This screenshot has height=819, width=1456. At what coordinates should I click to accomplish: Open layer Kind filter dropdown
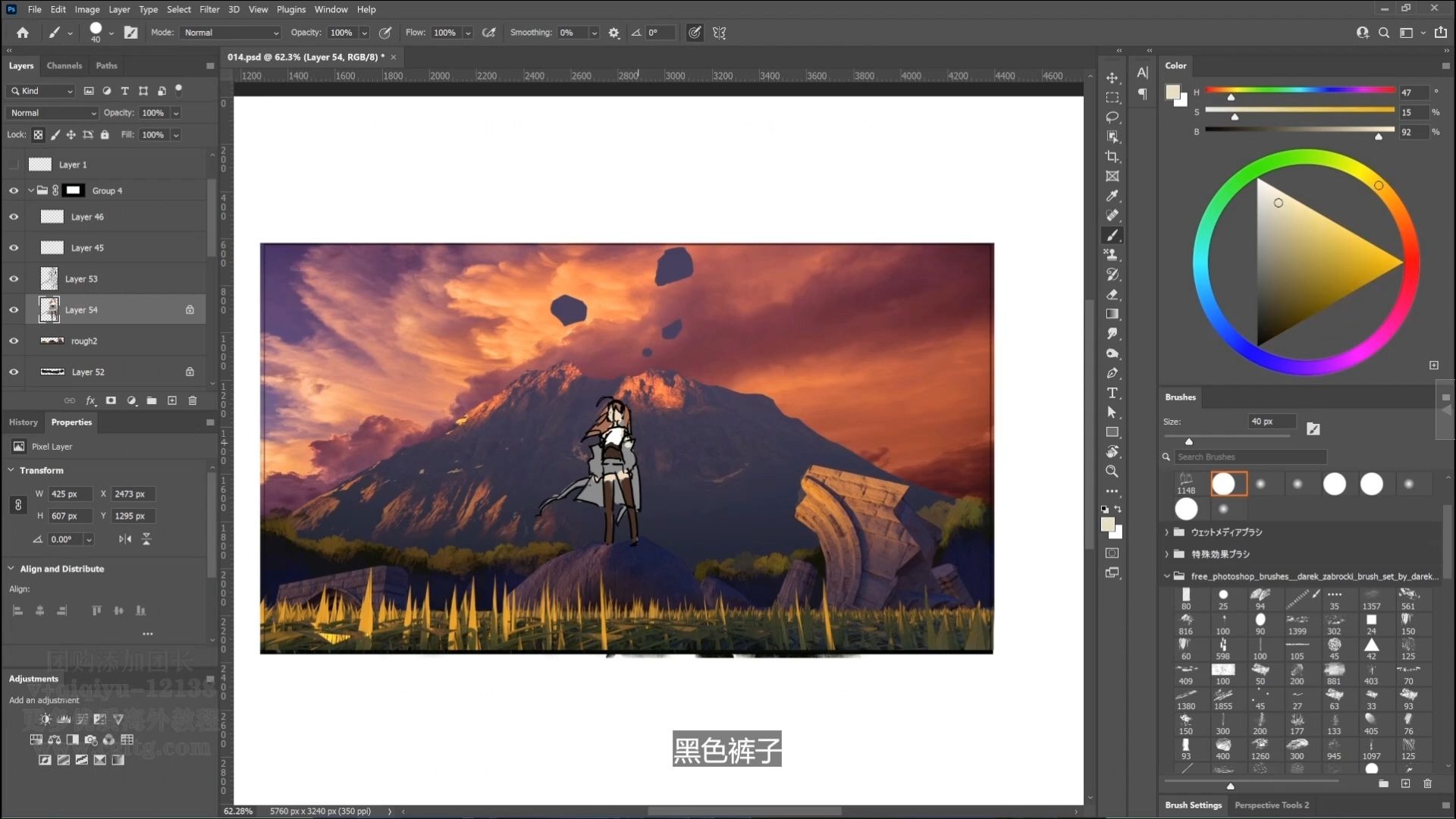(42, 91)
